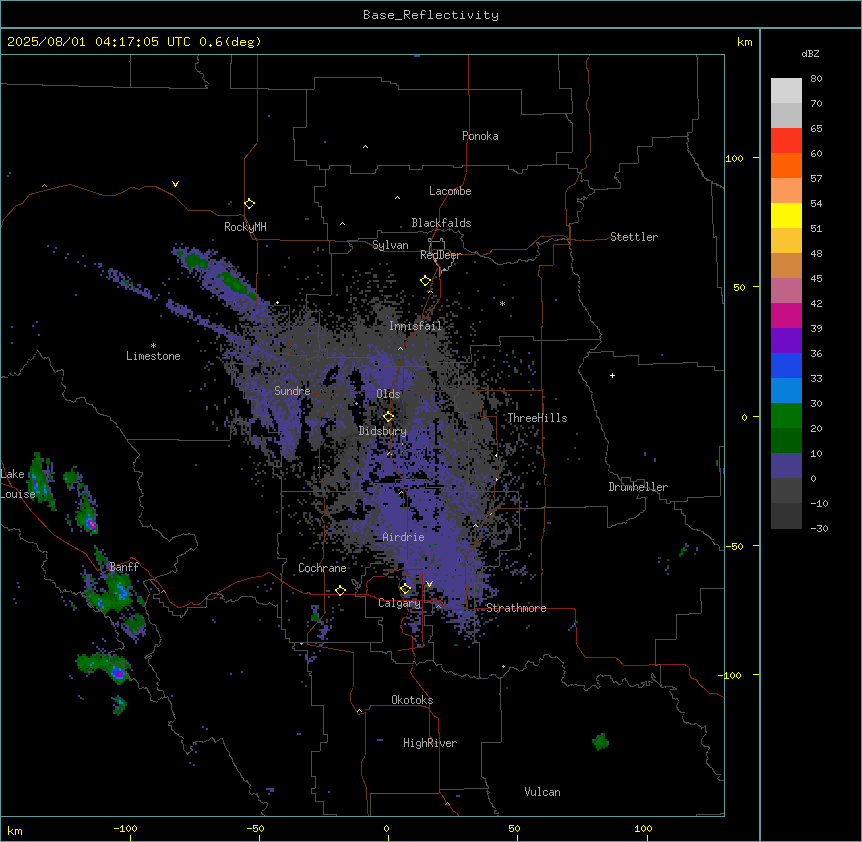Click the Sylvan town label
862x842 pixels.
point(390,245)
